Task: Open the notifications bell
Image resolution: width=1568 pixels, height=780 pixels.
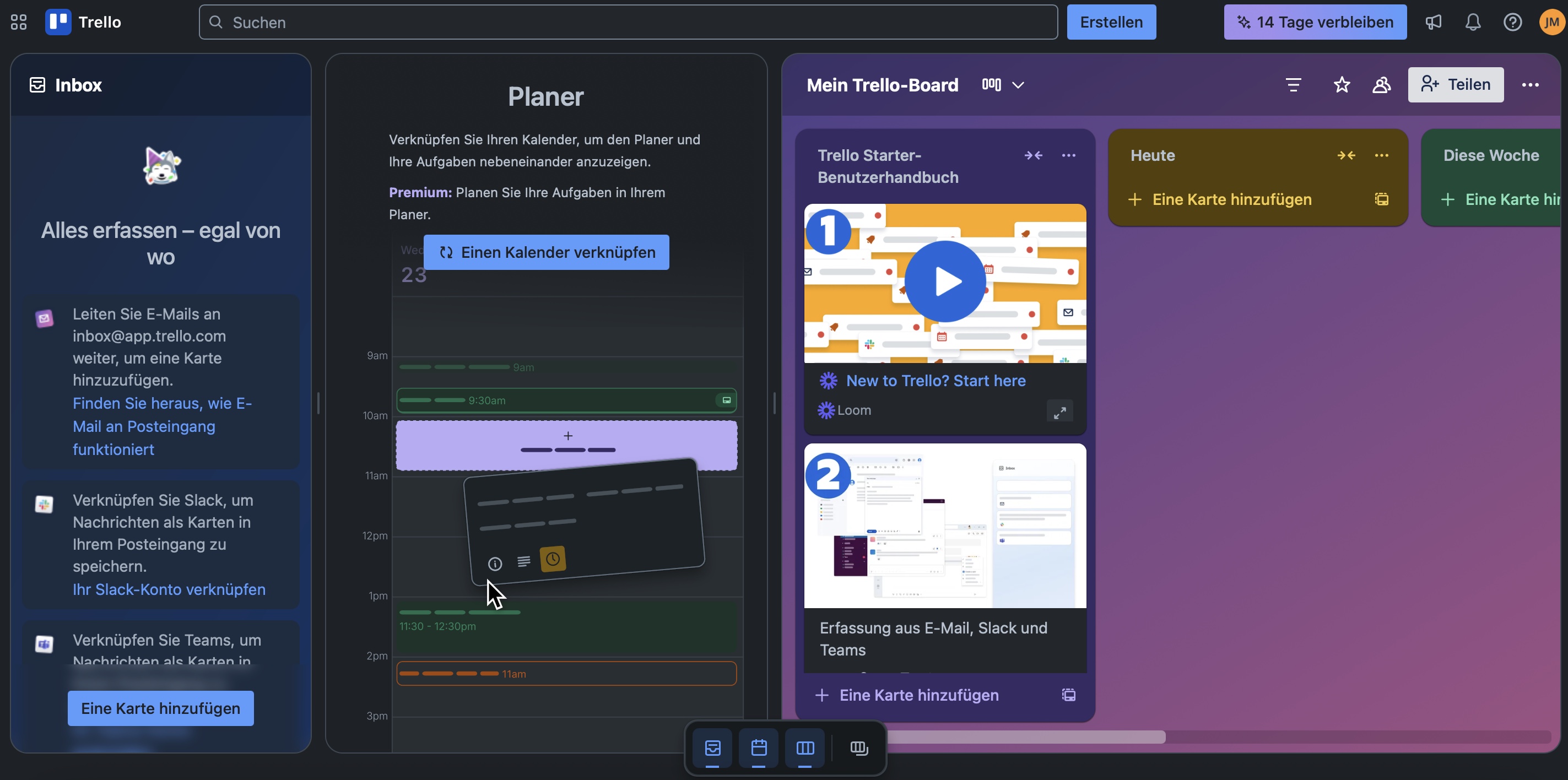Action: click(x=1473, y=22)
